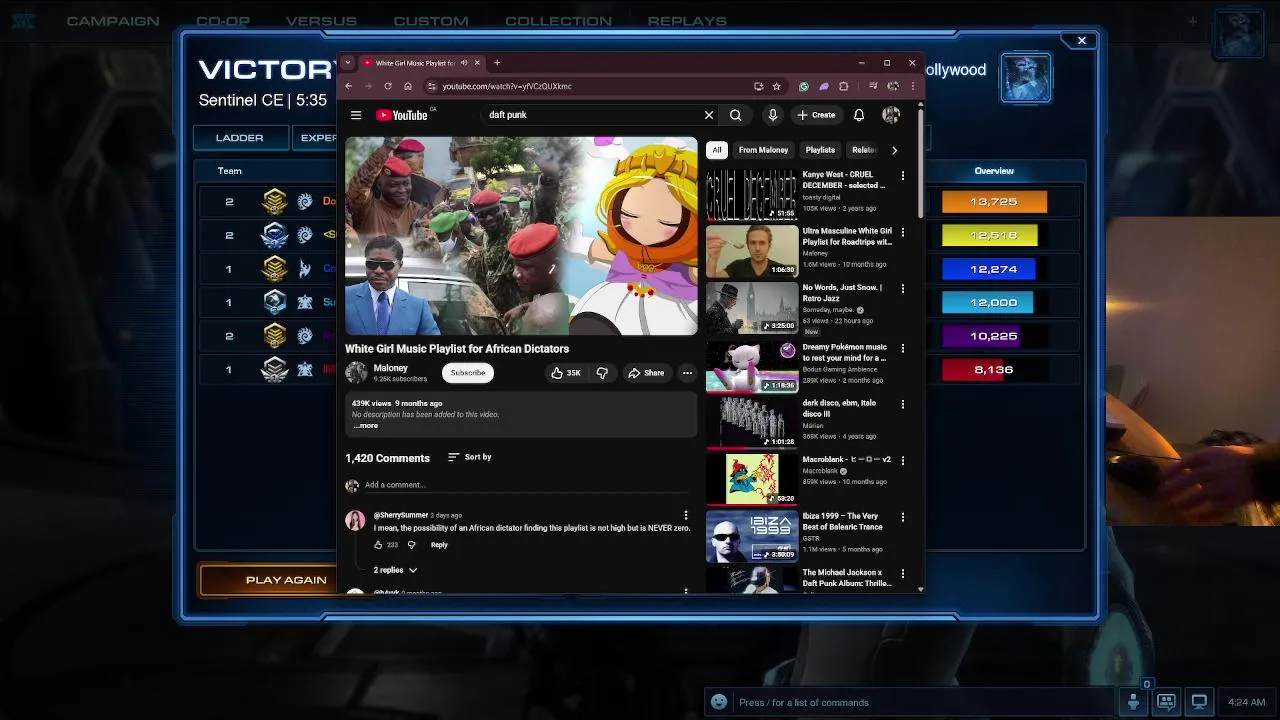
Task: Share the video
Action: click(x=645, y=373)
